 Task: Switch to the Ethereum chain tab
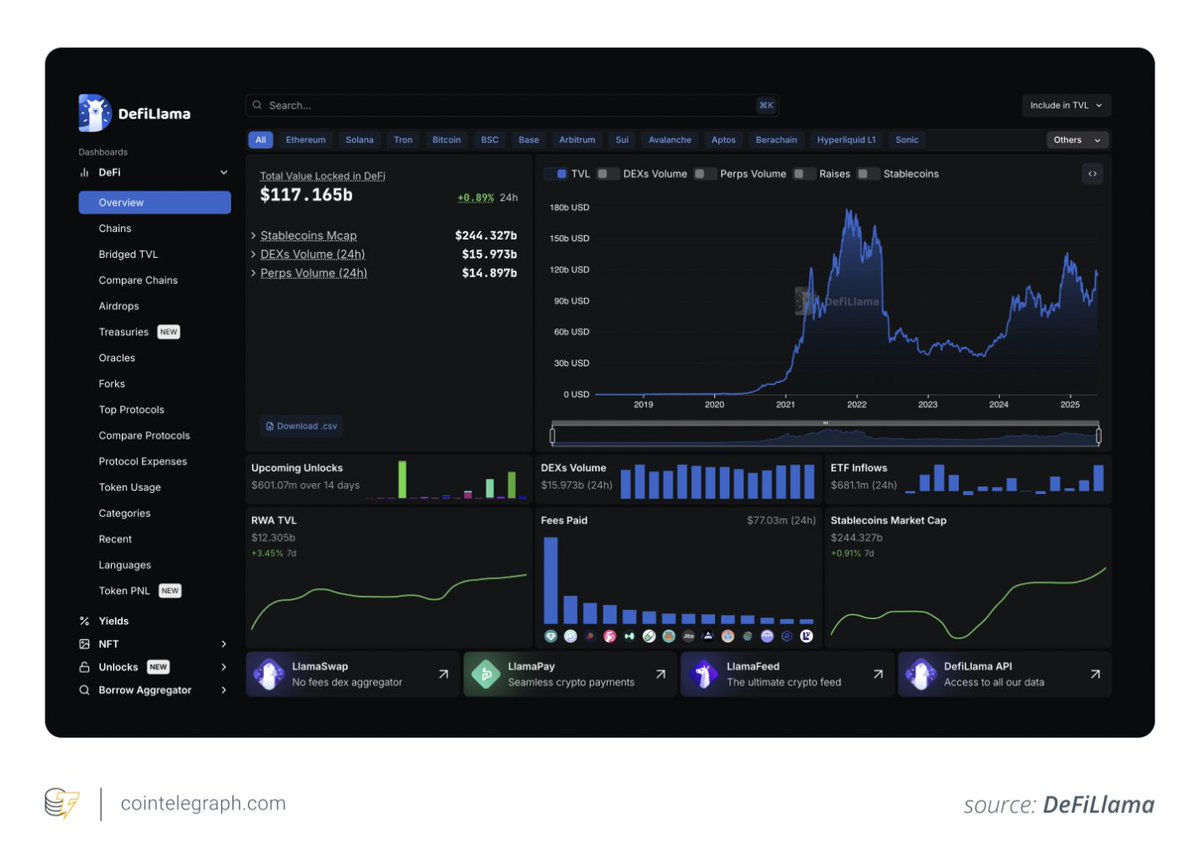click(305, 140)
